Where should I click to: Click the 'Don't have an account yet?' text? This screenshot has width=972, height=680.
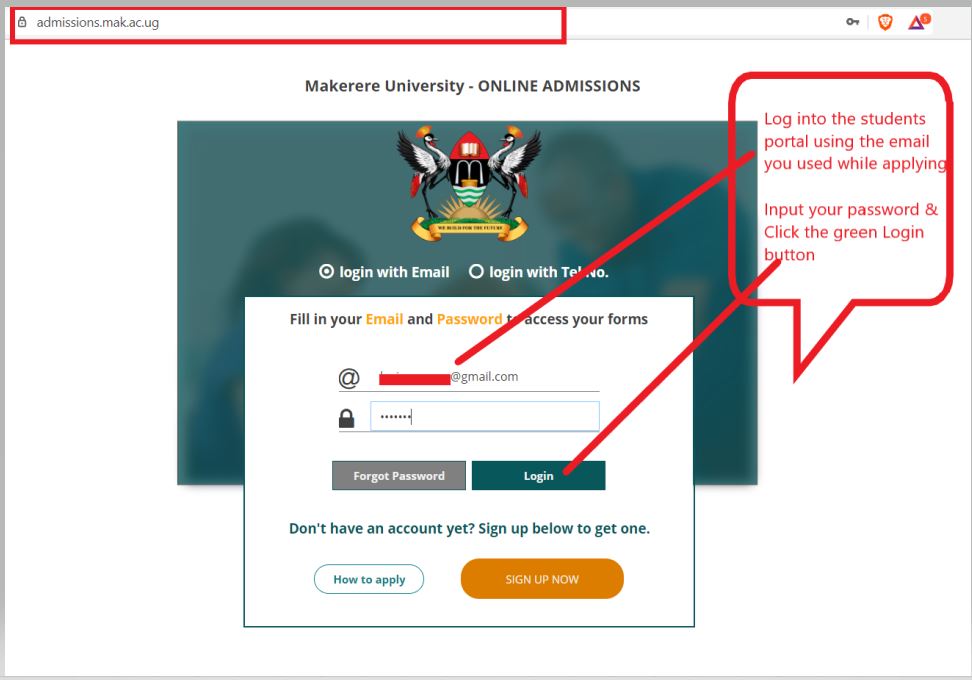click(381, 529)
